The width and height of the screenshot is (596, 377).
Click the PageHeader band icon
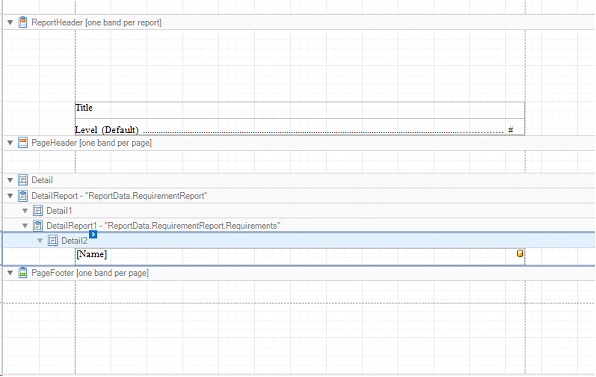23,143
